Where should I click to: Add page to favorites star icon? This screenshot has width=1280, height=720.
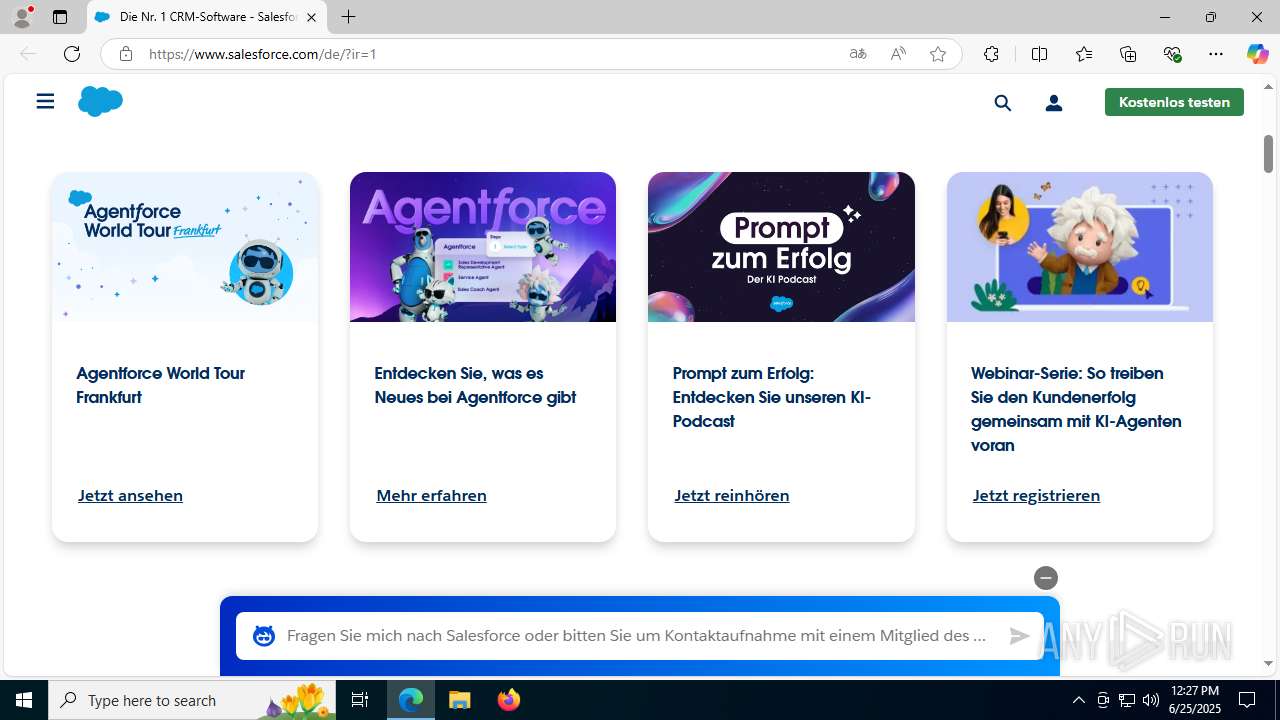tap(938, 54)
